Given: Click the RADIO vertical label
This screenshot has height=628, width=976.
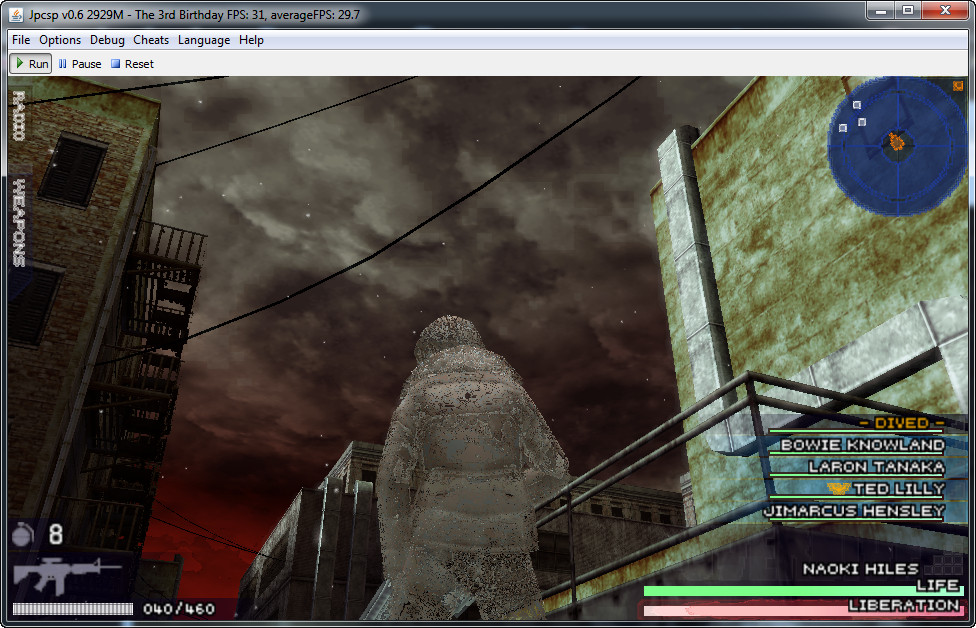Looking at the screenshot, I should coord(19,116).
